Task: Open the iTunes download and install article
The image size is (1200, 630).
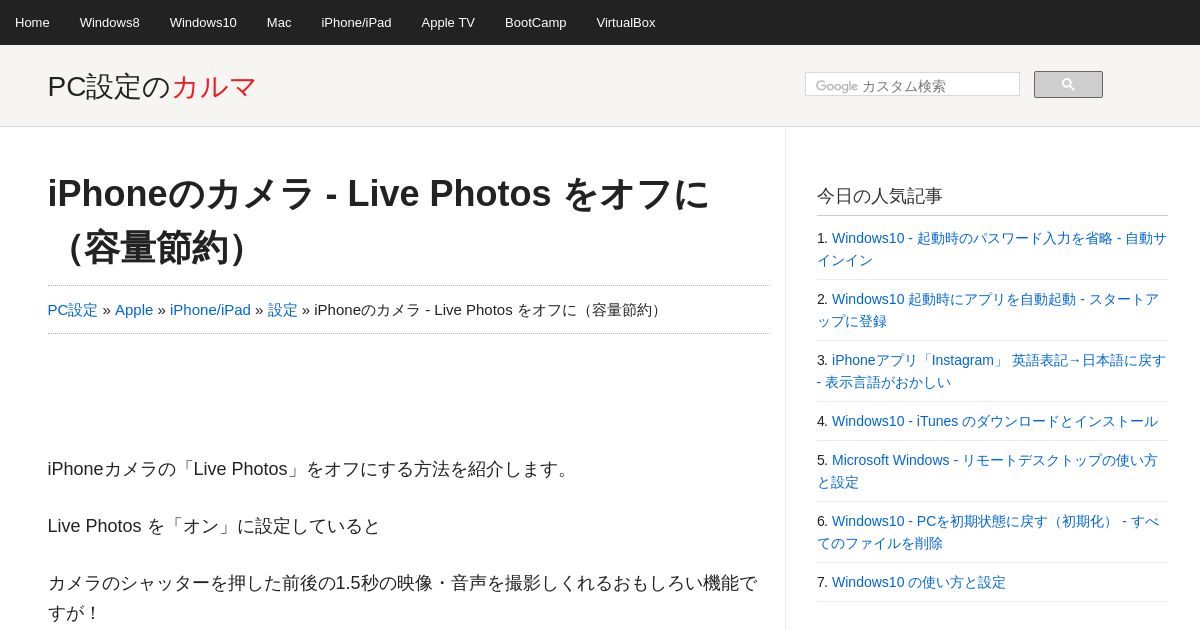Action: pos(995,421)
